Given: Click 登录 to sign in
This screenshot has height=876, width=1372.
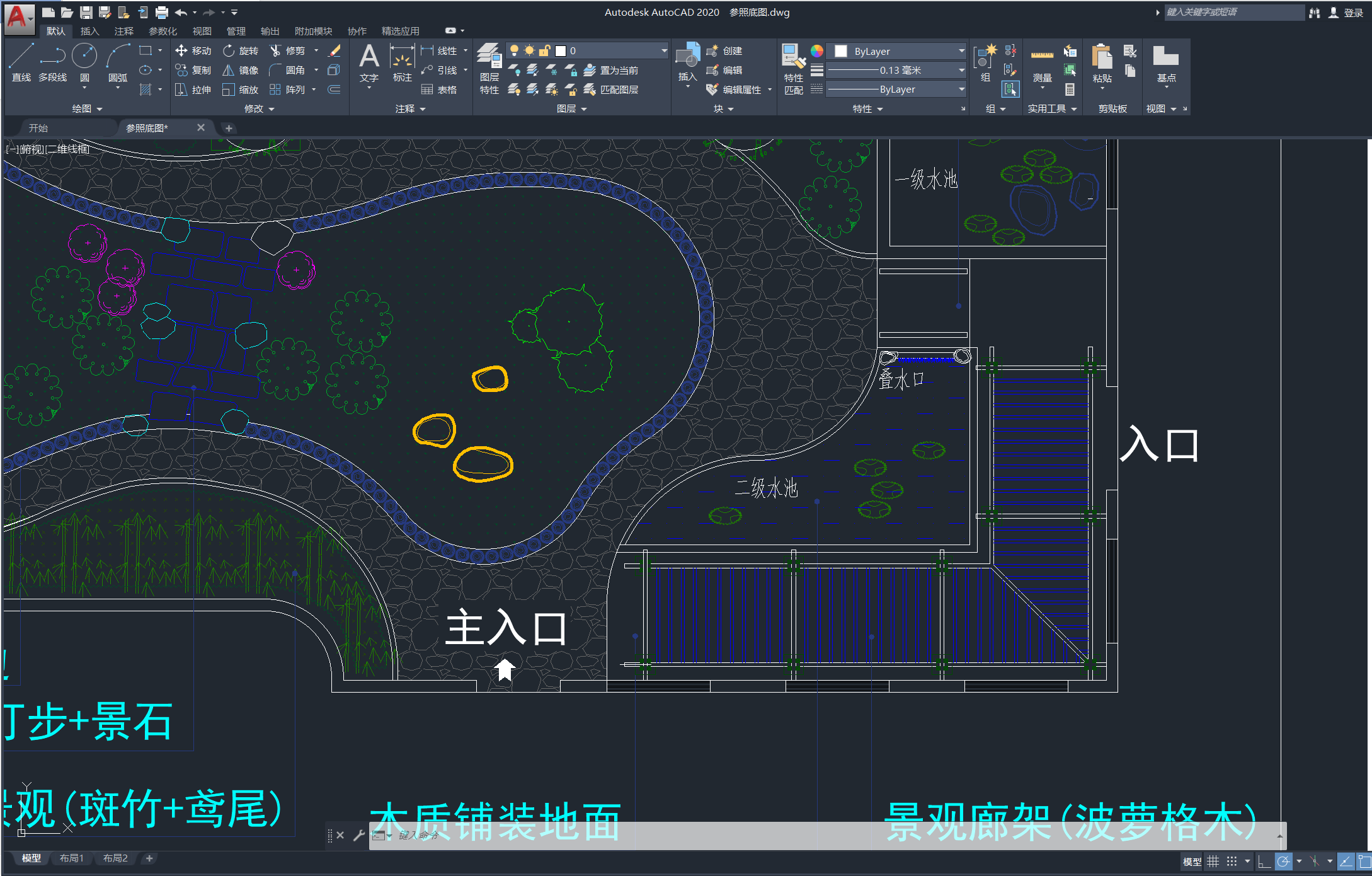Looking at the screenshot, I should tap(1352, 13).
